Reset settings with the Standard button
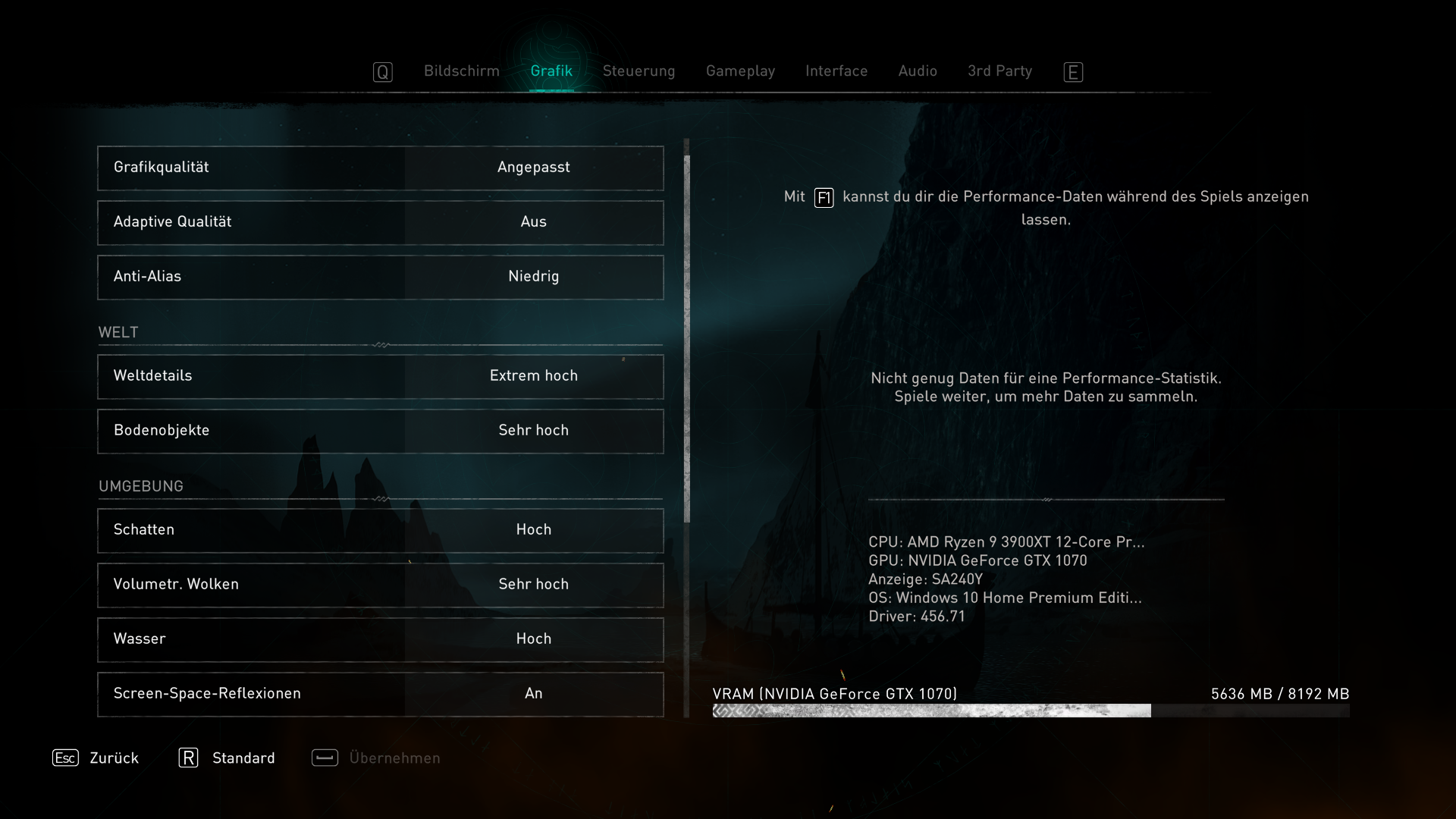This screenshot has width=1456, height=819. click(243, 758)
